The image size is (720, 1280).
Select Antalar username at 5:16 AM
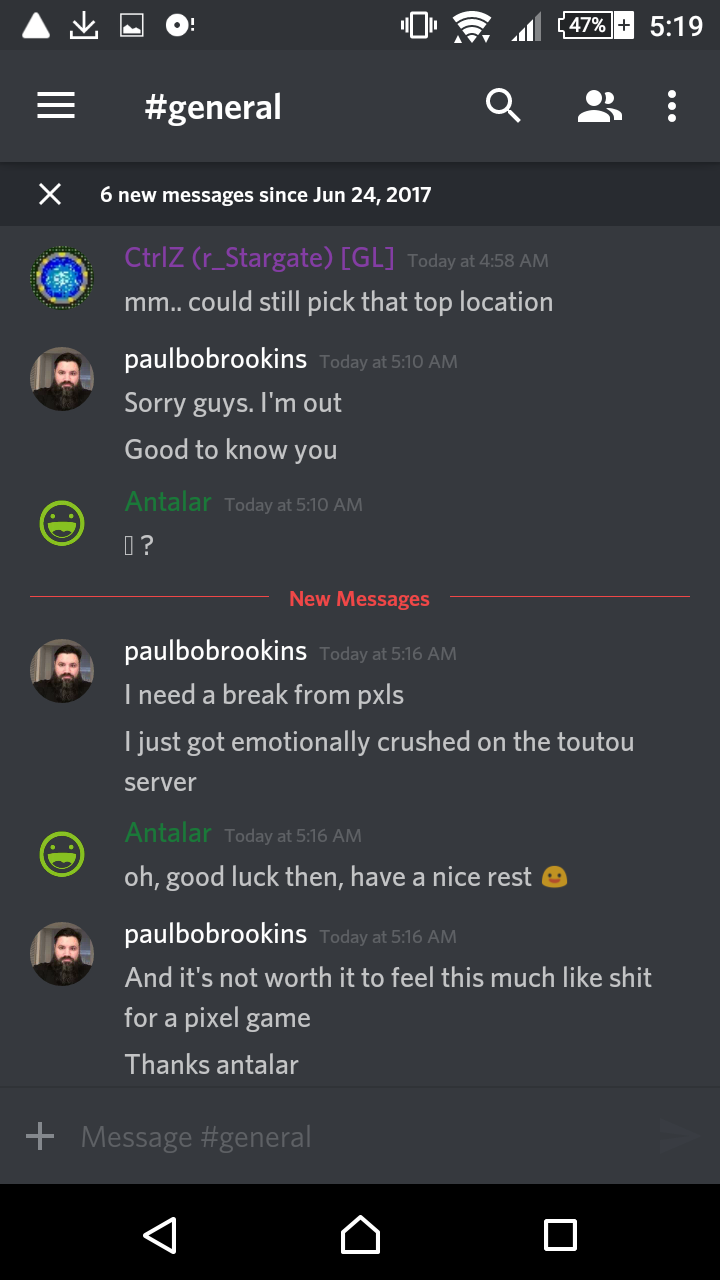pyautogui.click(x=168, y=833)
